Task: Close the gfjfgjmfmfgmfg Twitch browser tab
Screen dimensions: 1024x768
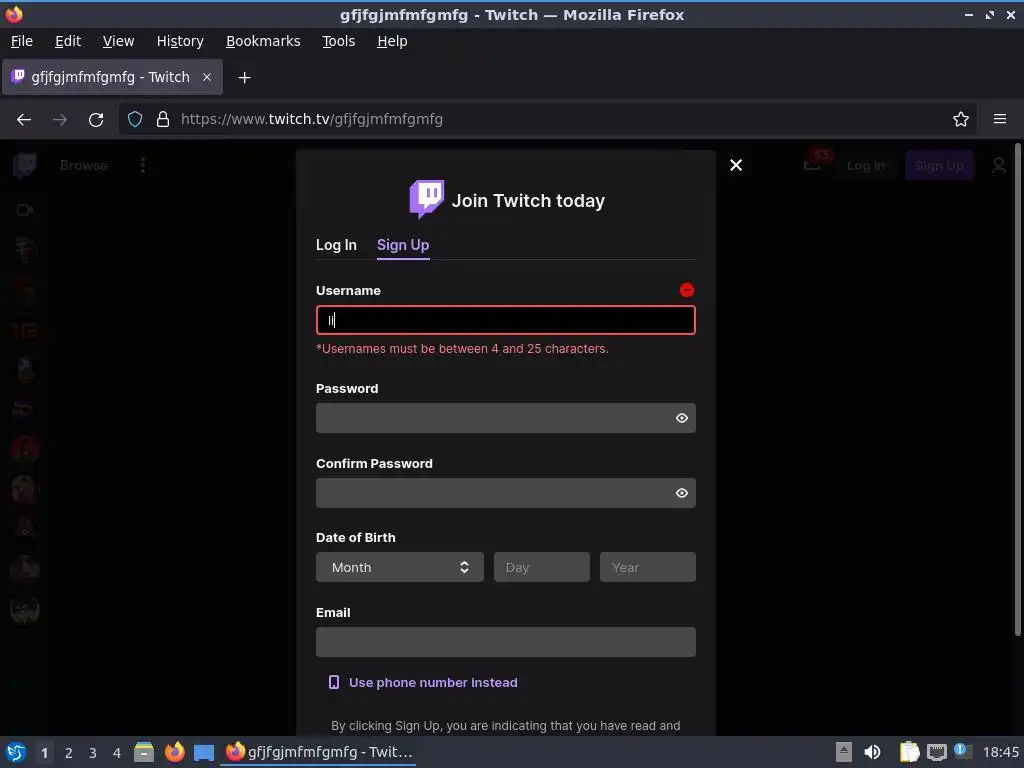Action: tap(206, 77)
